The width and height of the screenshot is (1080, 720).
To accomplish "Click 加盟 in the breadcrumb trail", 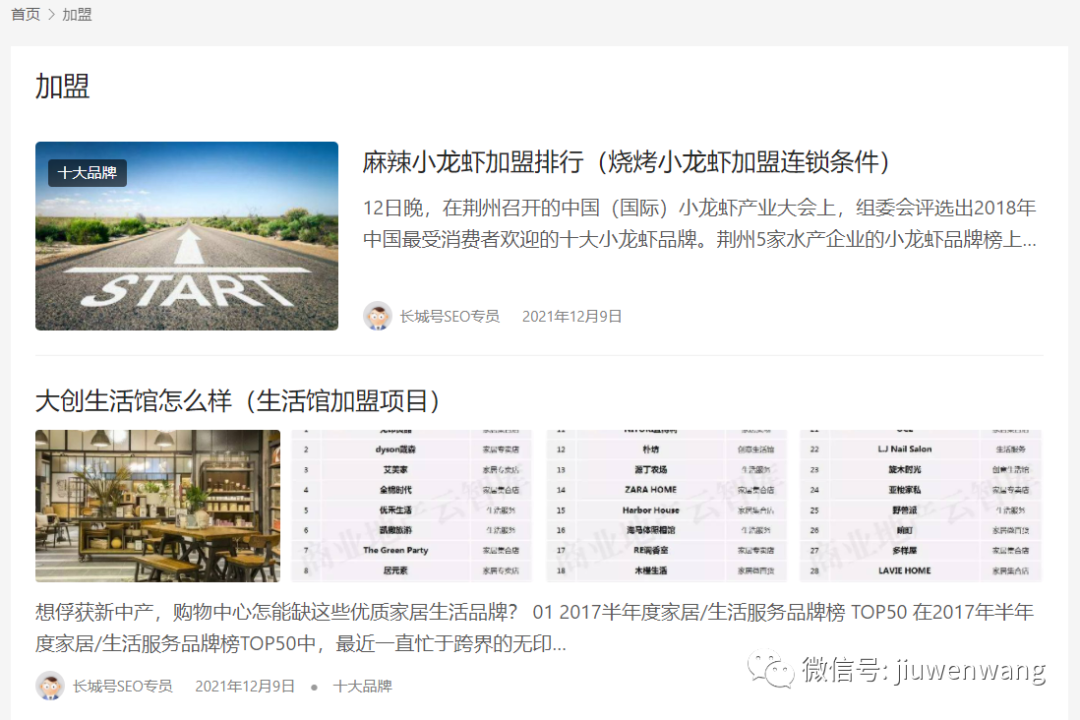I will pyautogui.click(x=75, y=14).
